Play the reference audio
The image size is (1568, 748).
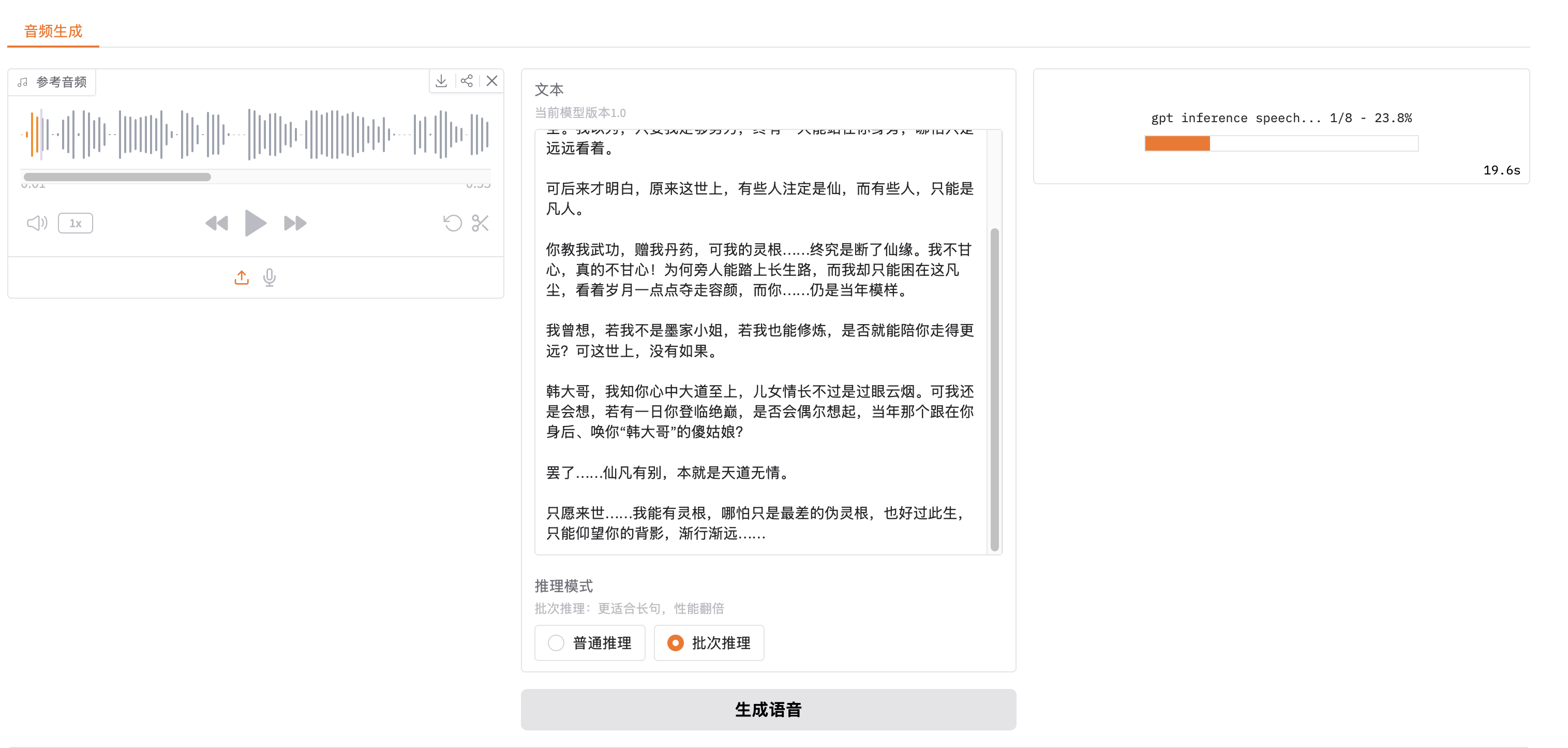click(x=255, y=223)
